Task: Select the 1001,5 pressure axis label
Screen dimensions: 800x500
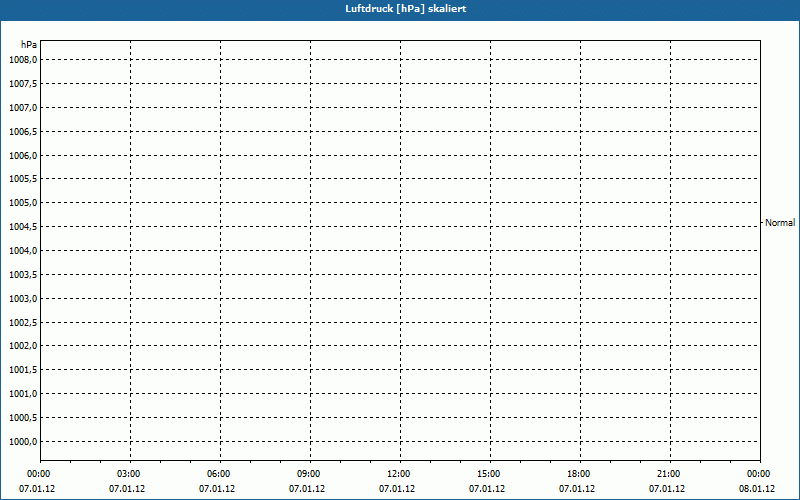Action: pos(23,369)
